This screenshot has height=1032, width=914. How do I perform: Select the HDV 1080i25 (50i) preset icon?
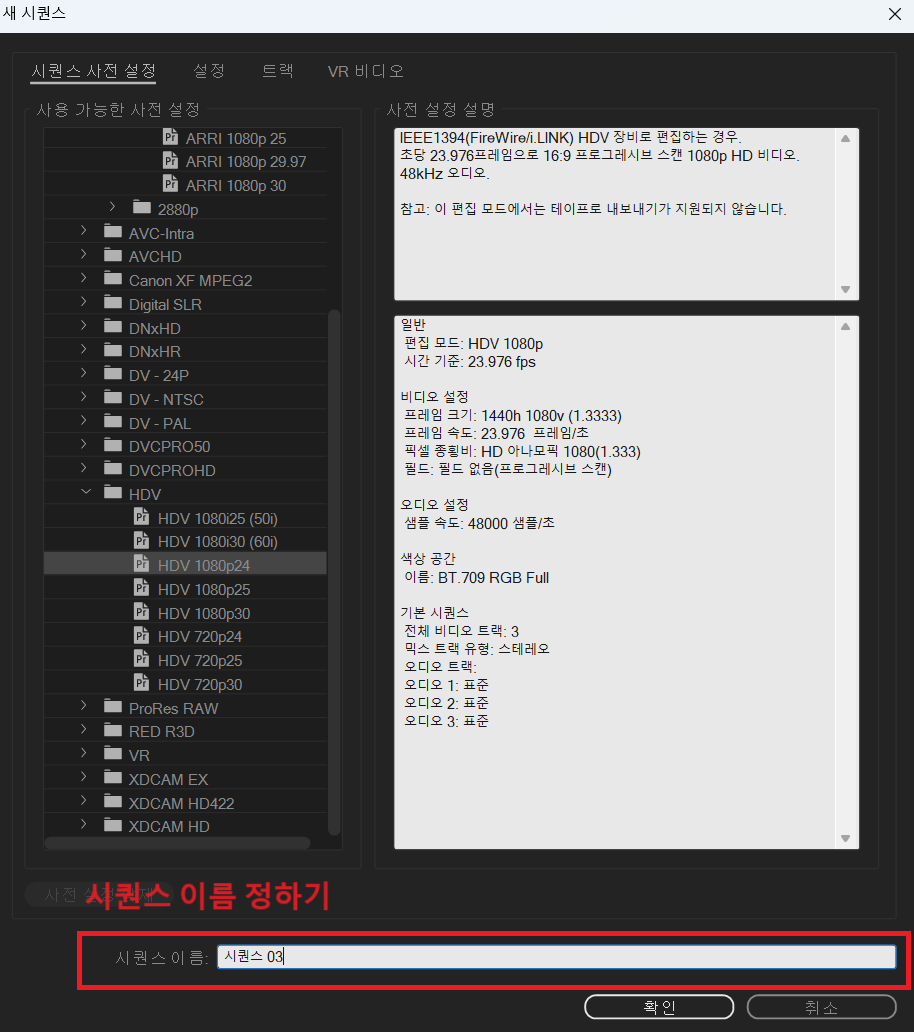(x=143, y=517)
